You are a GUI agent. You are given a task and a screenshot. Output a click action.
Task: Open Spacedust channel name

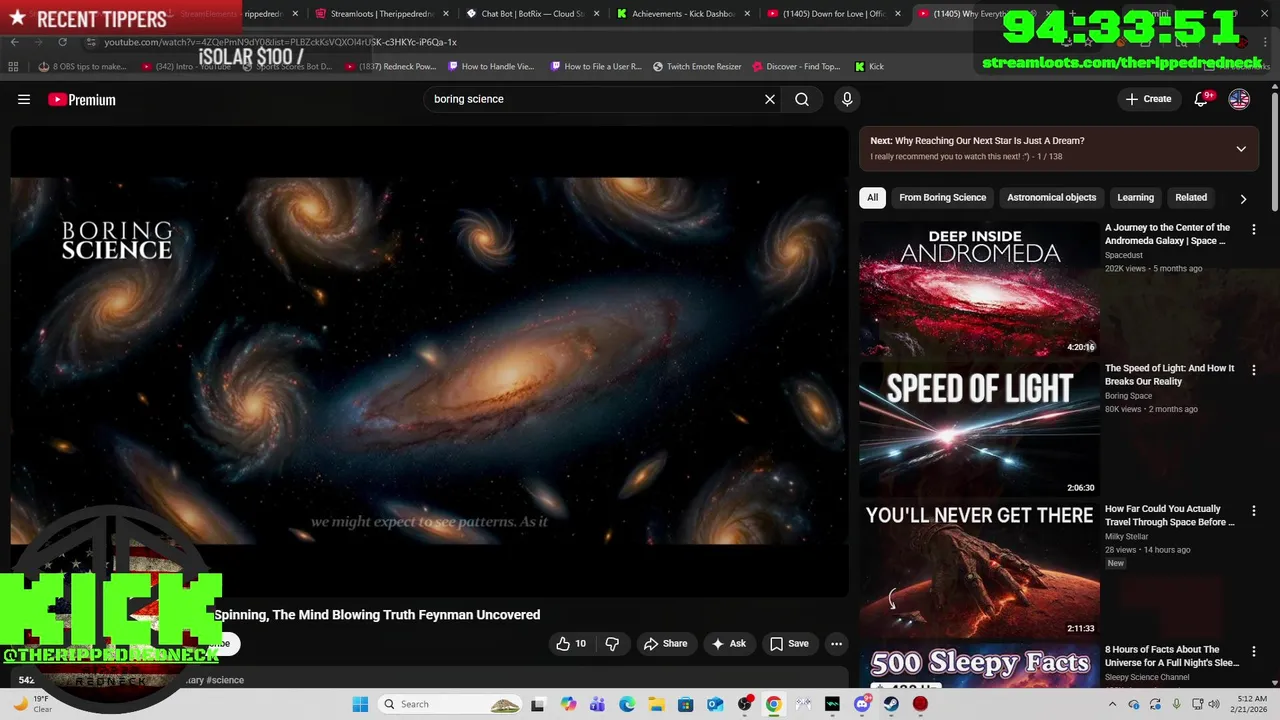coord(1124,255)
